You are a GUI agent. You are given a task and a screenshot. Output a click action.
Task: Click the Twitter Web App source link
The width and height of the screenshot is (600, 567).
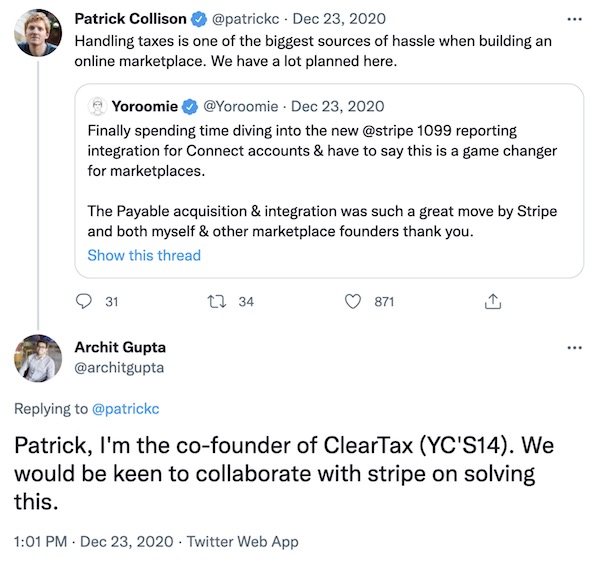pos(245,541)
